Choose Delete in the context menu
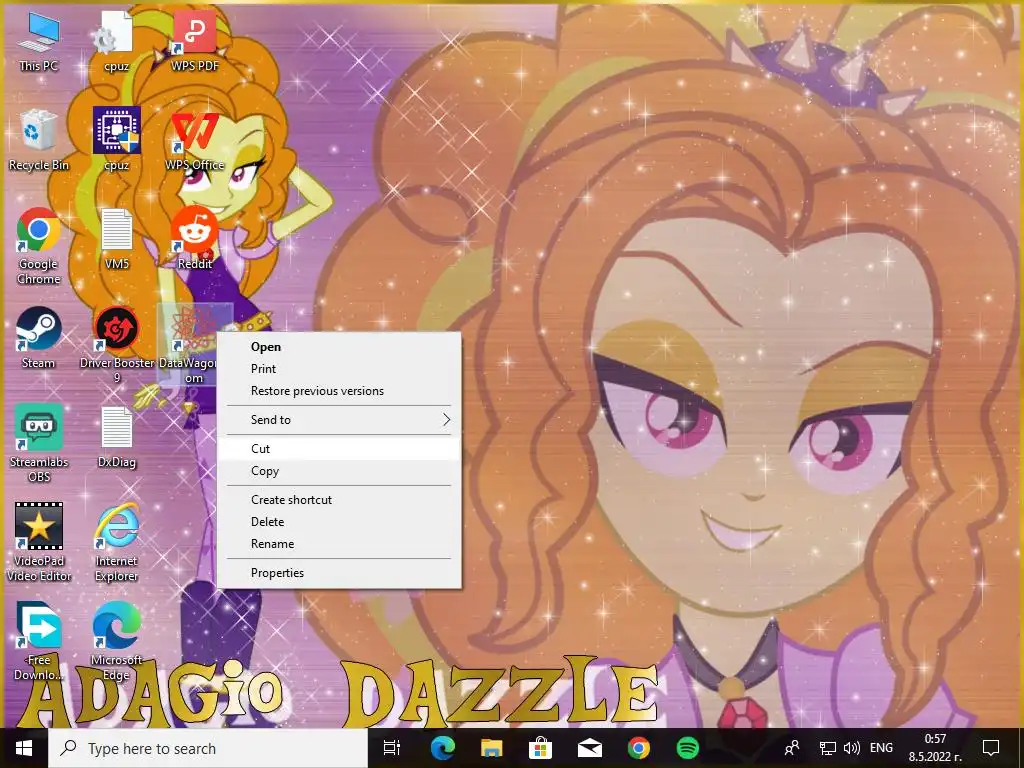The width and height of the screenshot is (1024, 768). click(339, 522)
